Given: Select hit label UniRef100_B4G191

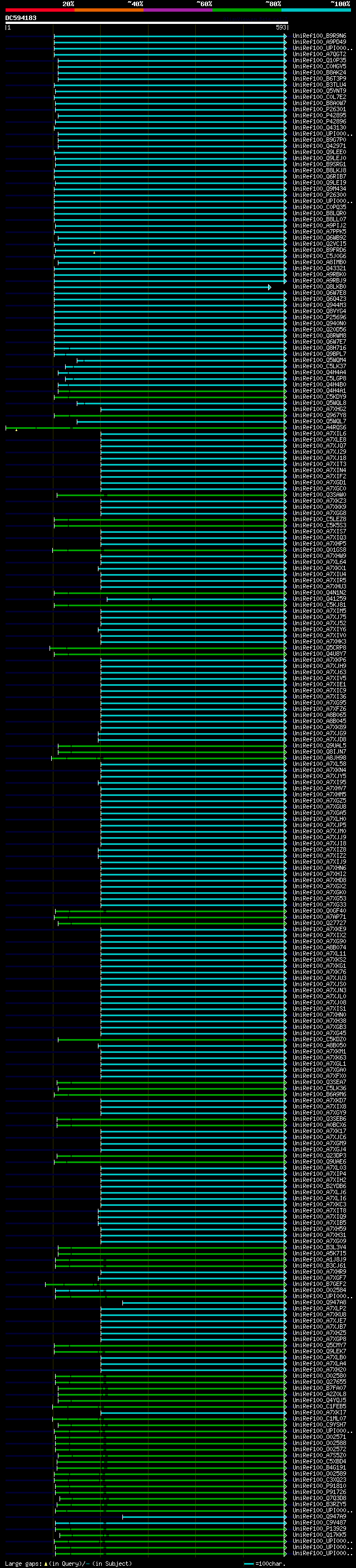Looking at the screenshot, I should 319,1467.
